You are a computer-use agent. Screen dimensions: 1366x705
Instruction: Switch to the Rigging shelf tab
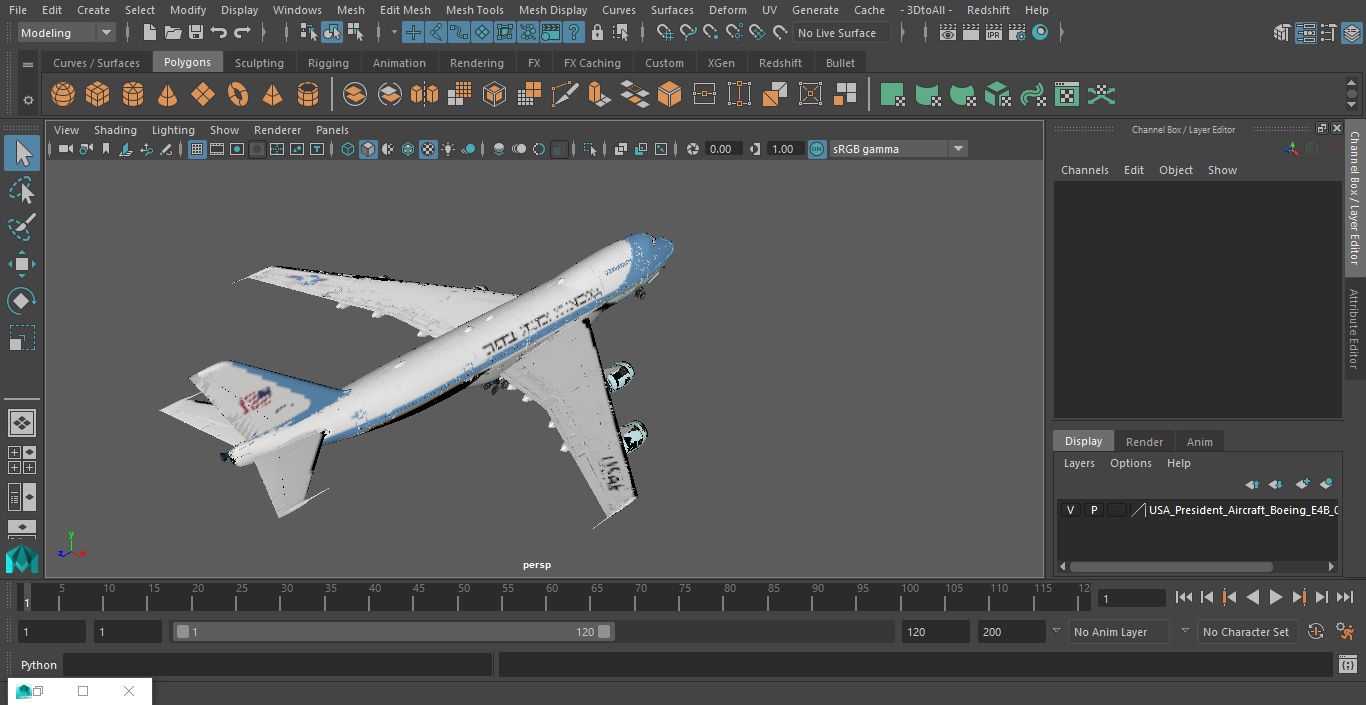328,63
